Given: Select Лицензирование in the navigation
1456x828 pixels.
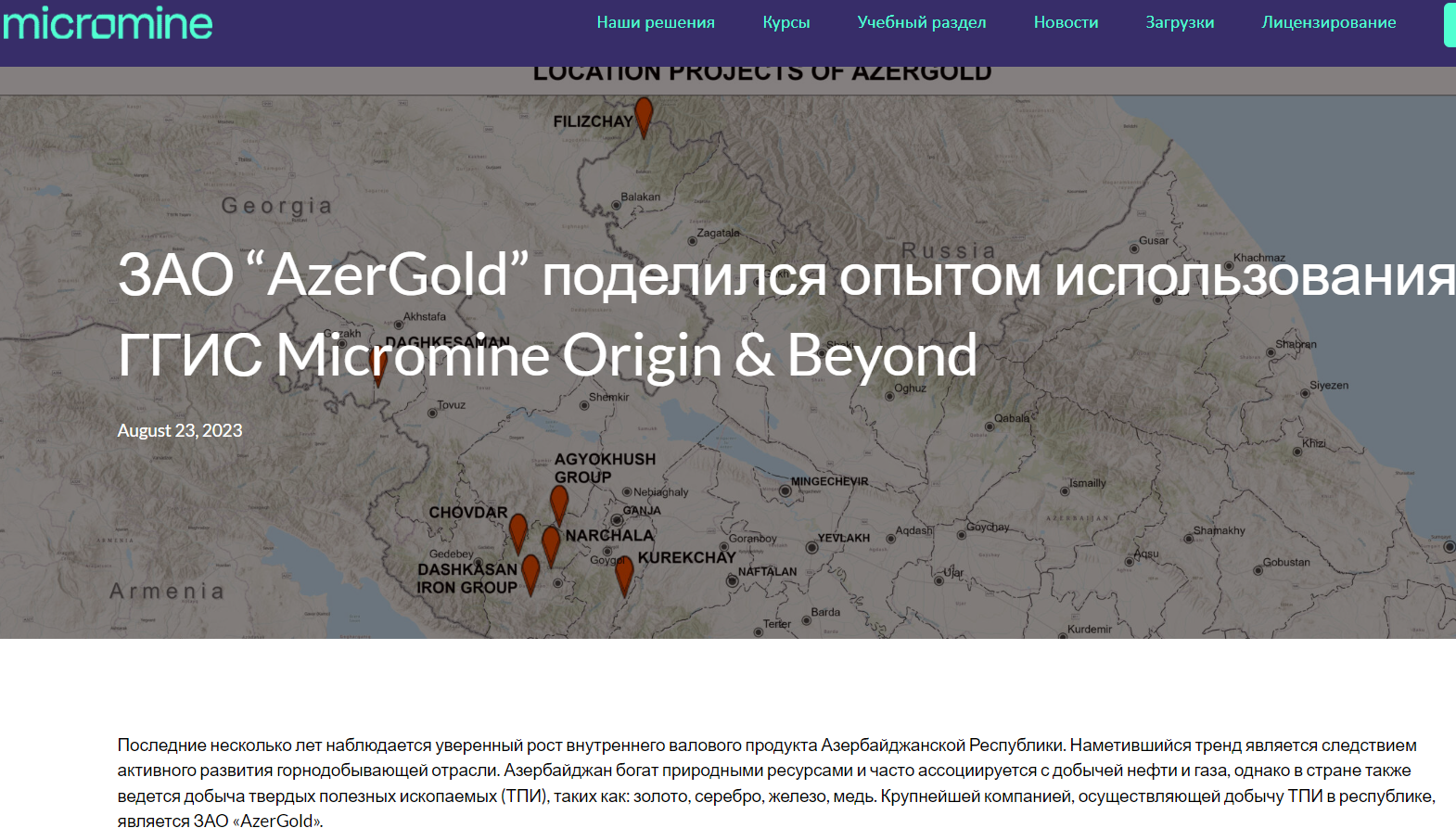Looking at the screenshot, I should tap(1328, 22).
